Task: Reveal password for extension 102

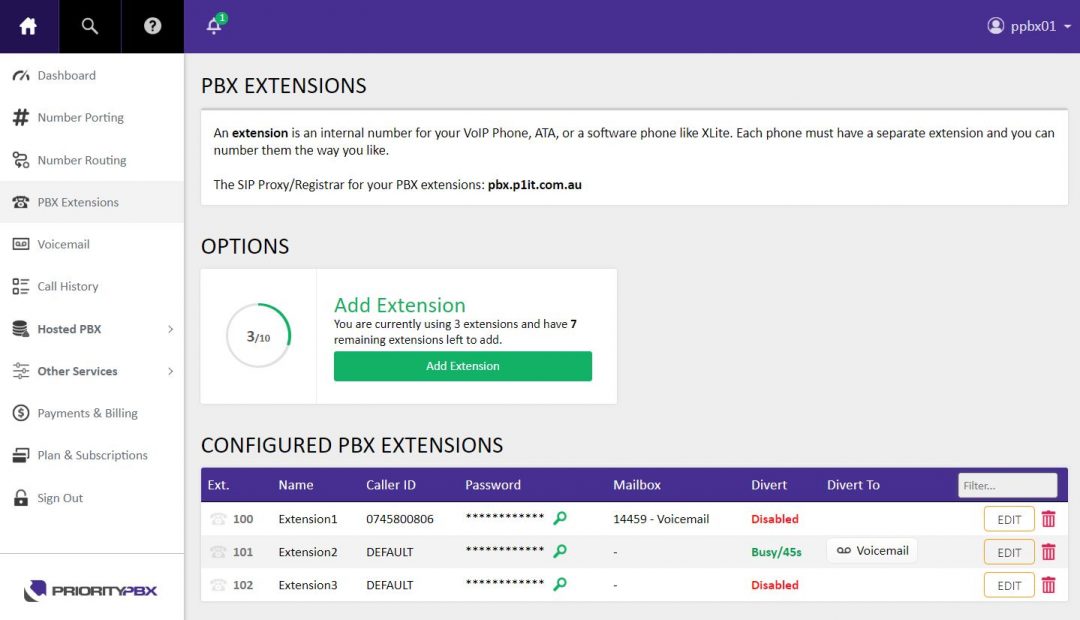Action: coord(560,584)
